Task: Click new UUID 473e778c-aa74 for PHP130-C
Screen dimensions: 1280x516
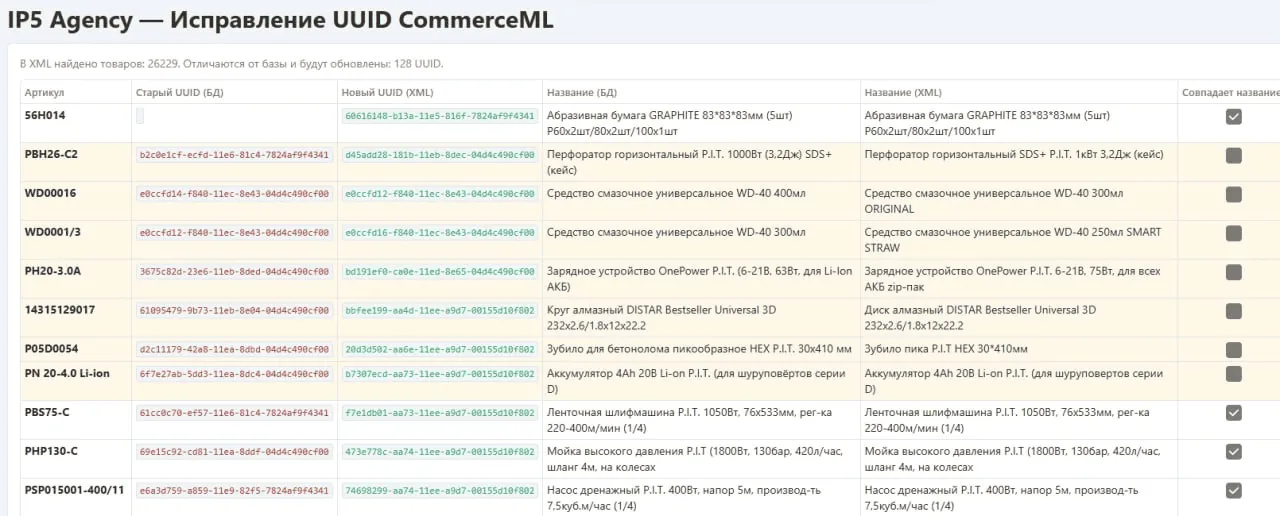Action: point(440,452)
